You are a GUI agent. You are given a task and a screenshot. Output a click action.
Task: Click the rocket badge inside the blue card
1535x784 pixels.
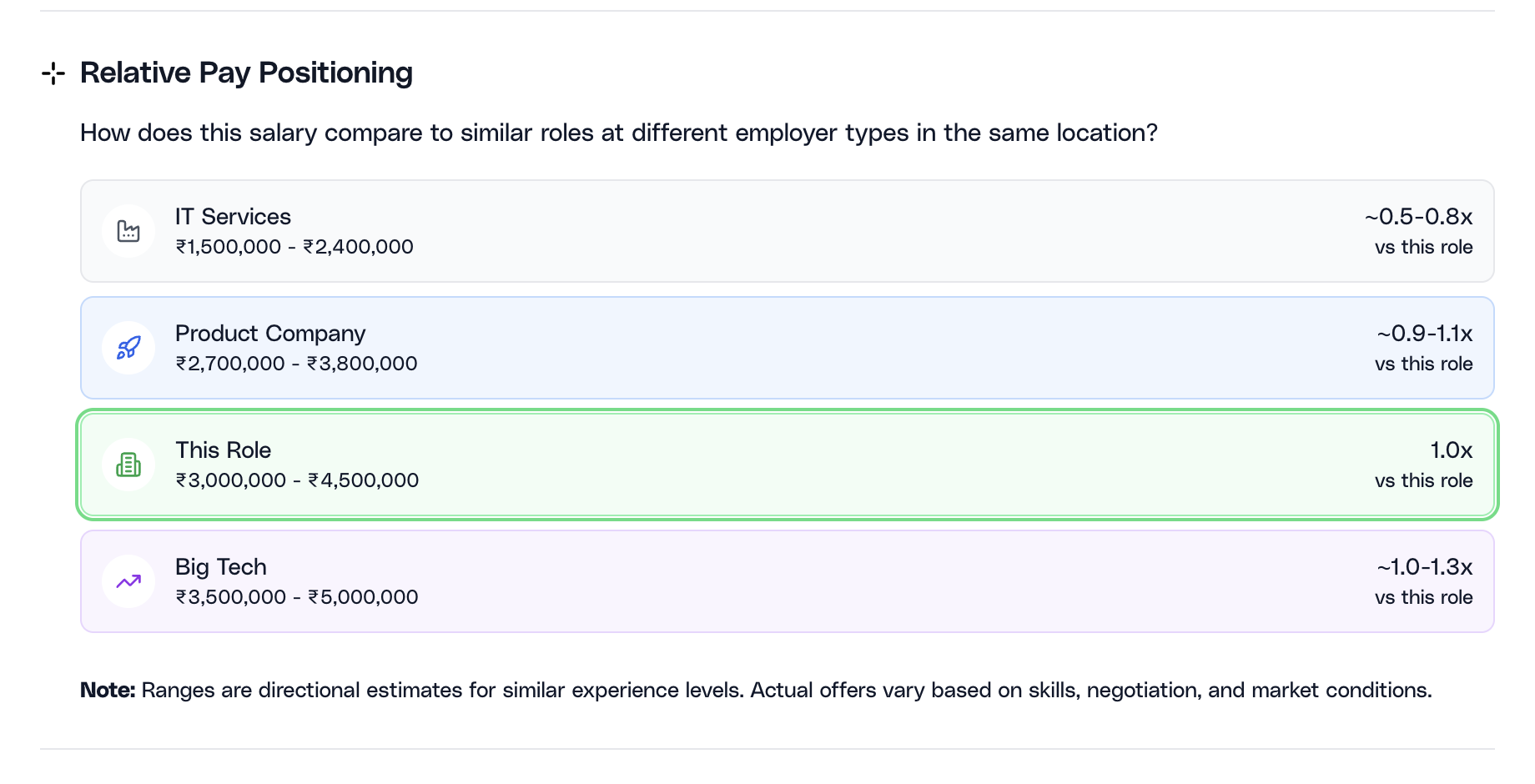pos(128,348)
